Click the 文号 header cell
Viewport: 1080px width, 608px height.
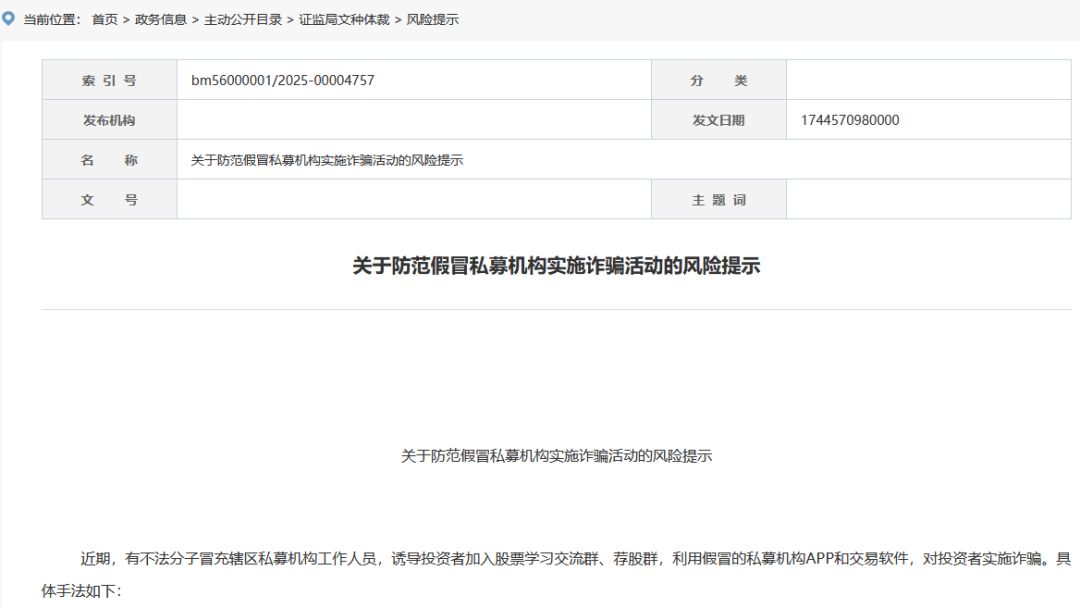pyautogui.click(x=109, y=200)
